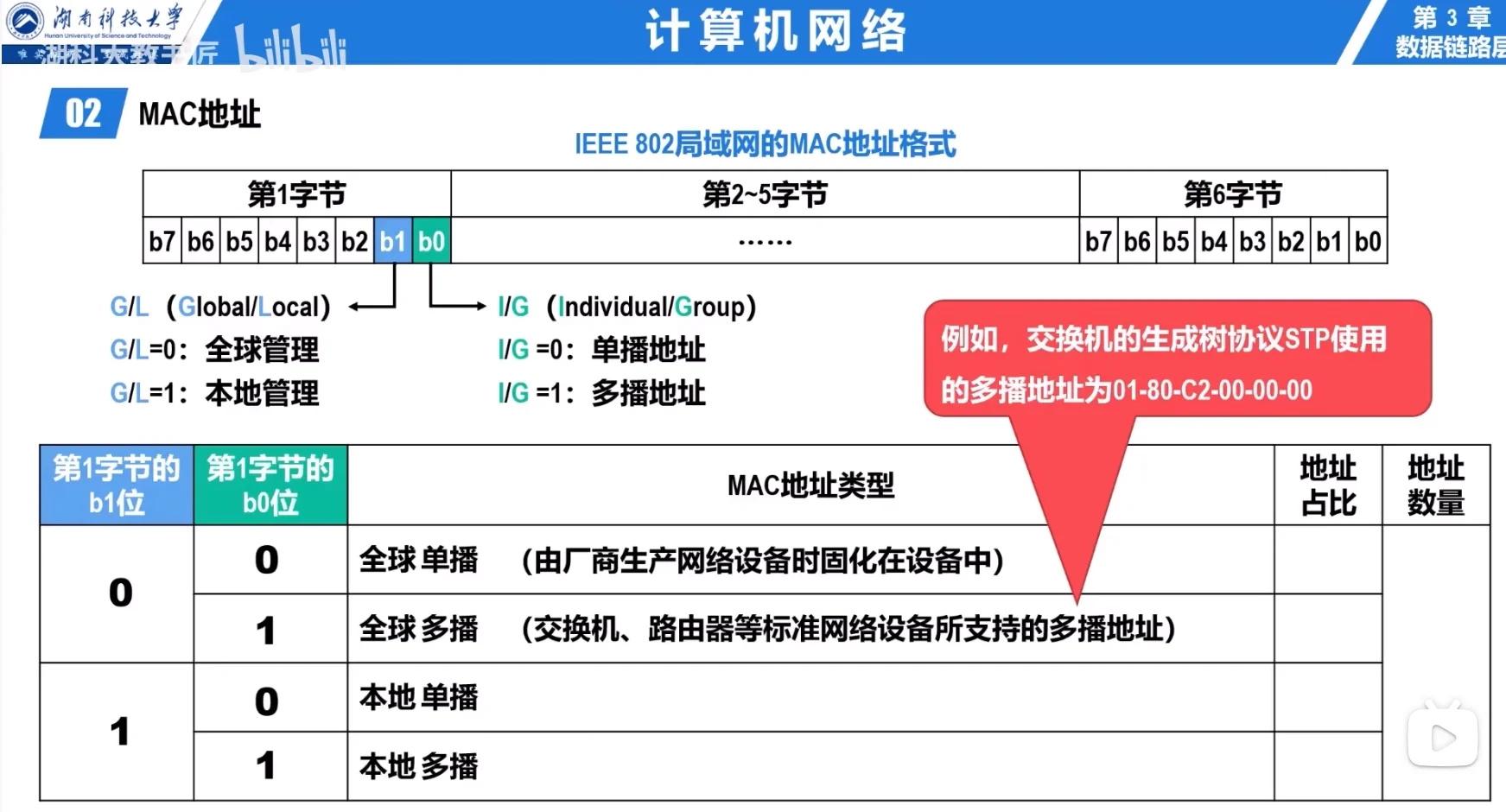Viewport: 1506px width, 812px height.
Task: Click the IEEE 802局域网的MAC地址格式 heading
Action: coord(765,143)
